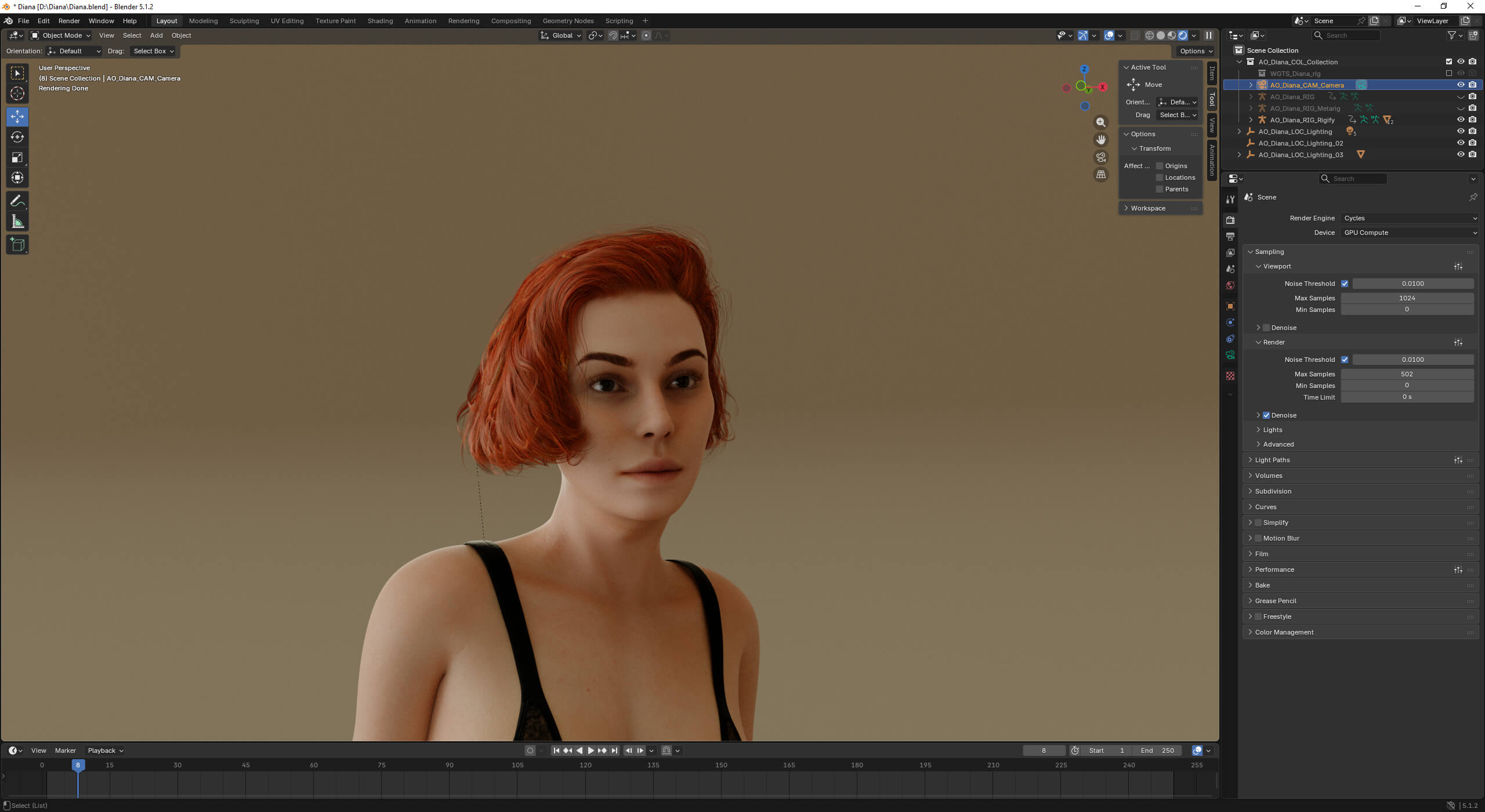Pick the Measure tool
The image size is (1485, 812).
click(17, 222)
